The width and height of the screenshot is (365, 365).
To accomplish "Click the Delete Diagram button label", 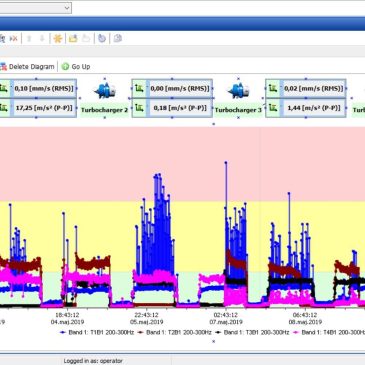I will coord(32,67).
